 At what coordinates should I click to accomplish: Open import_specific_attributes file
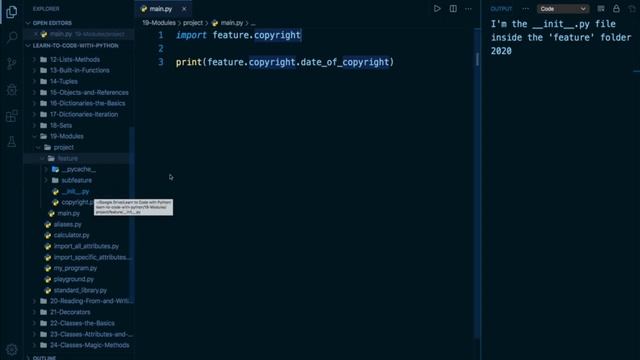tap(91, 257)
